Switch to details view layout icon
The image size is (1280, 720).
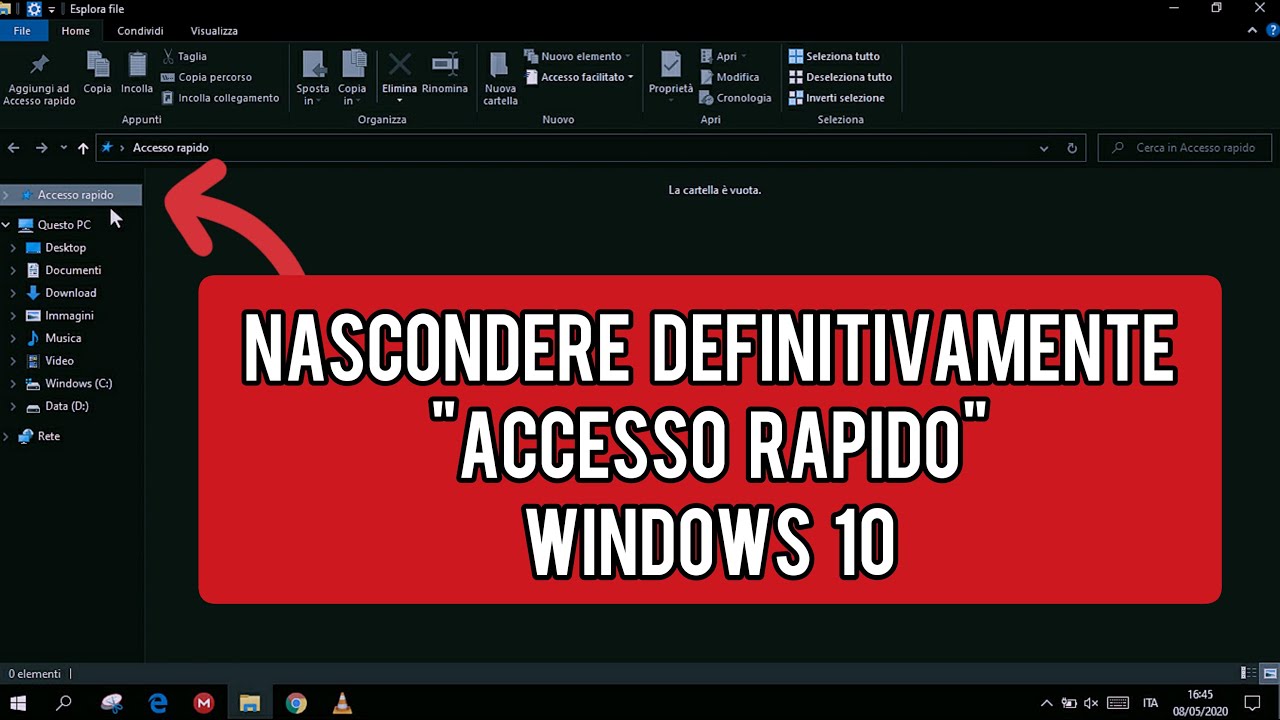tap(1249, 674)
